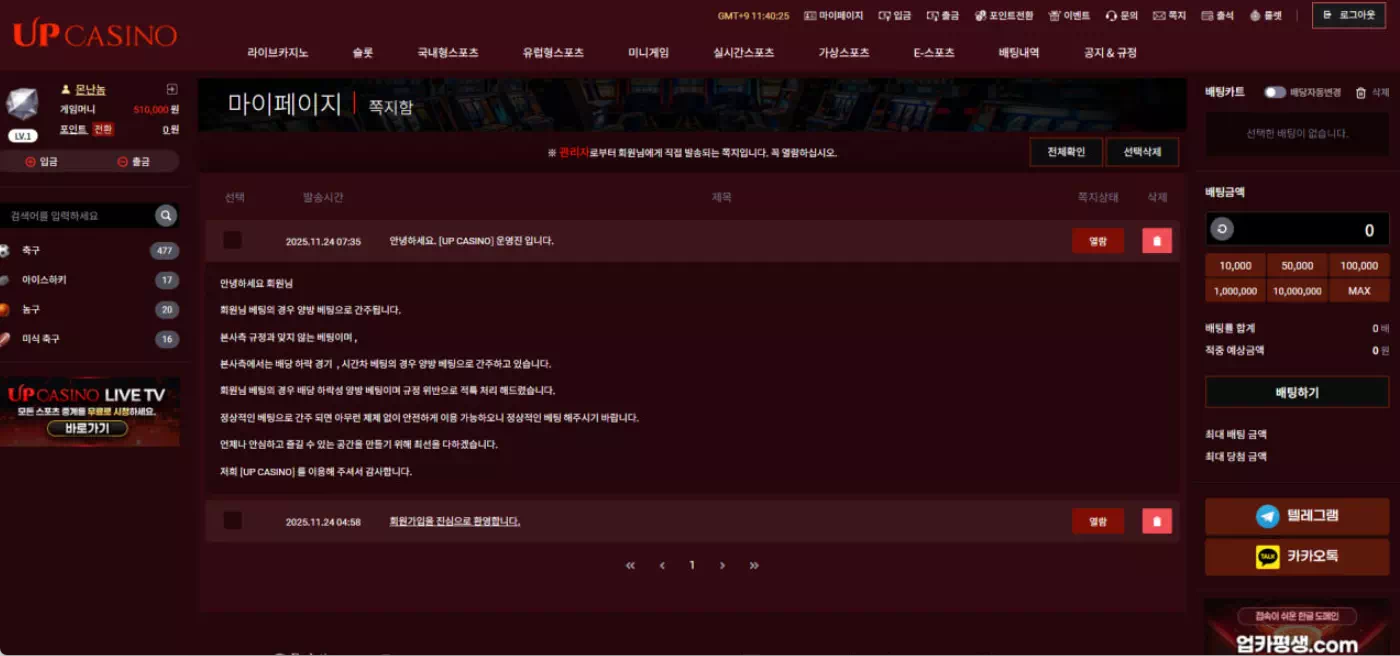Click the logout arrow icon beside username

172,89
